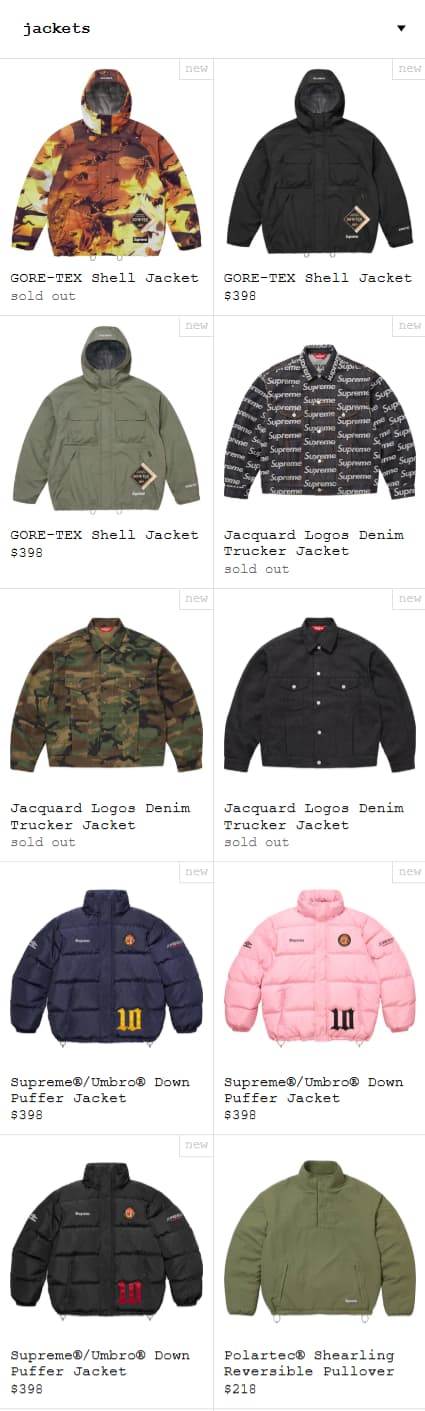
Task: Click the Polartec® Shearling Reversible Pullover title
Action: (x=309, y=1363)
